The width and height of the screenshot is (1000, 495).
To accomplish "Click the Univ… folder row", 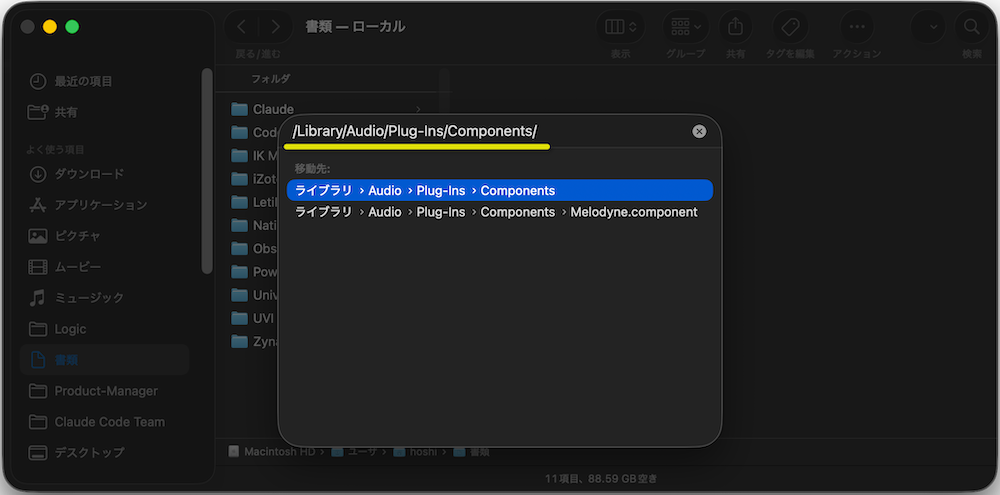I will click(x=255, y=295).
